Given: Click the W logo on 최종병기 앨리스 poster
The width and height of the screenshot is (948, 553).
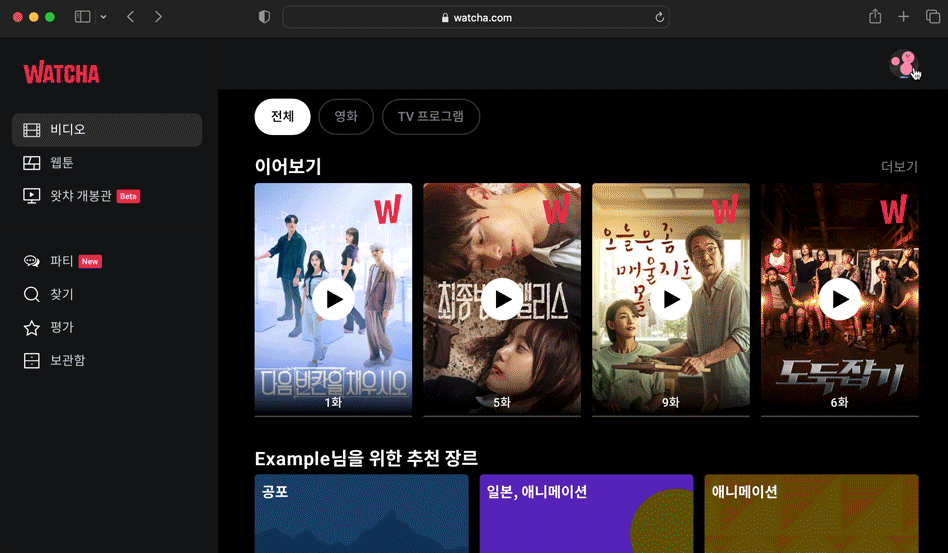Looking at the screenshot, I should click(556, 209).
